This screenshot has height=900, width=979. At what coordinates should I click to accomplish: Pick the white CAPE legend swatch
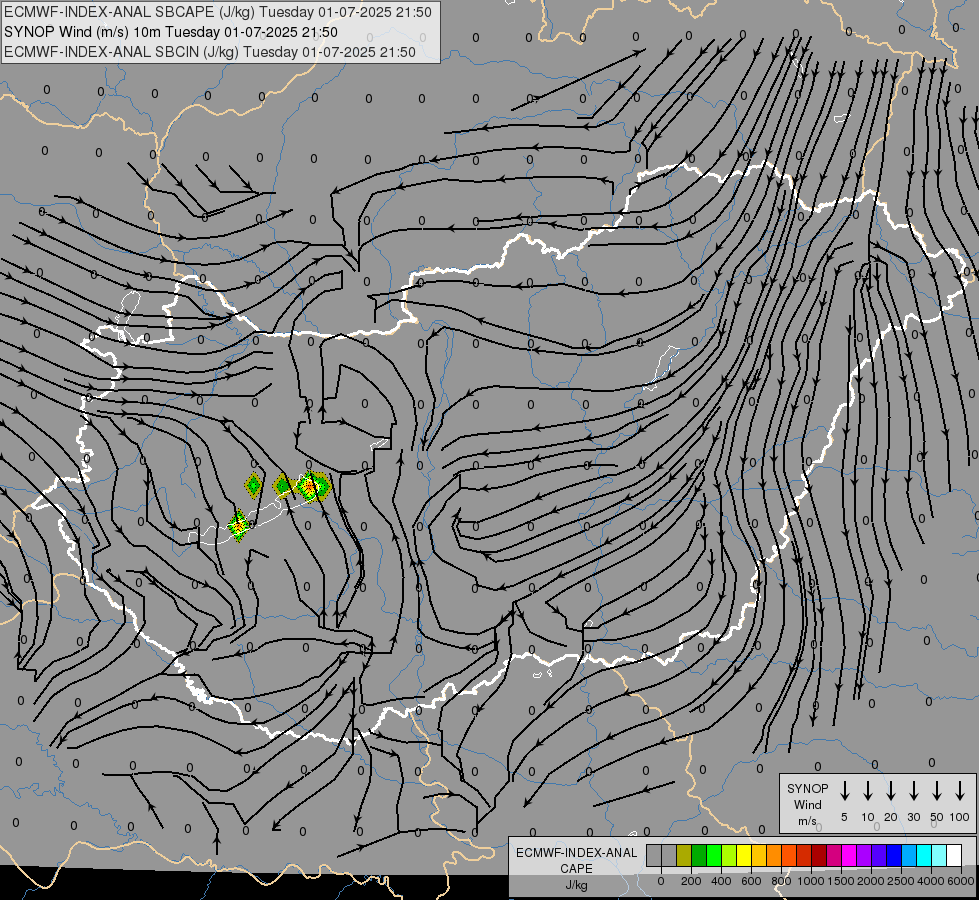954,855
